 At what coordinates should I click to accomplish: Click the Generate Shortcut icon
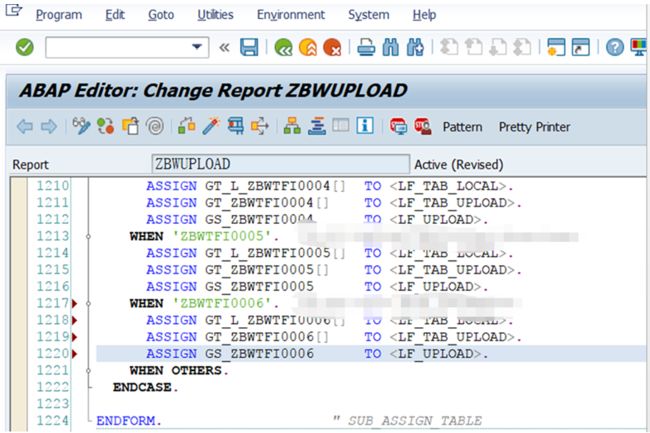581,47
